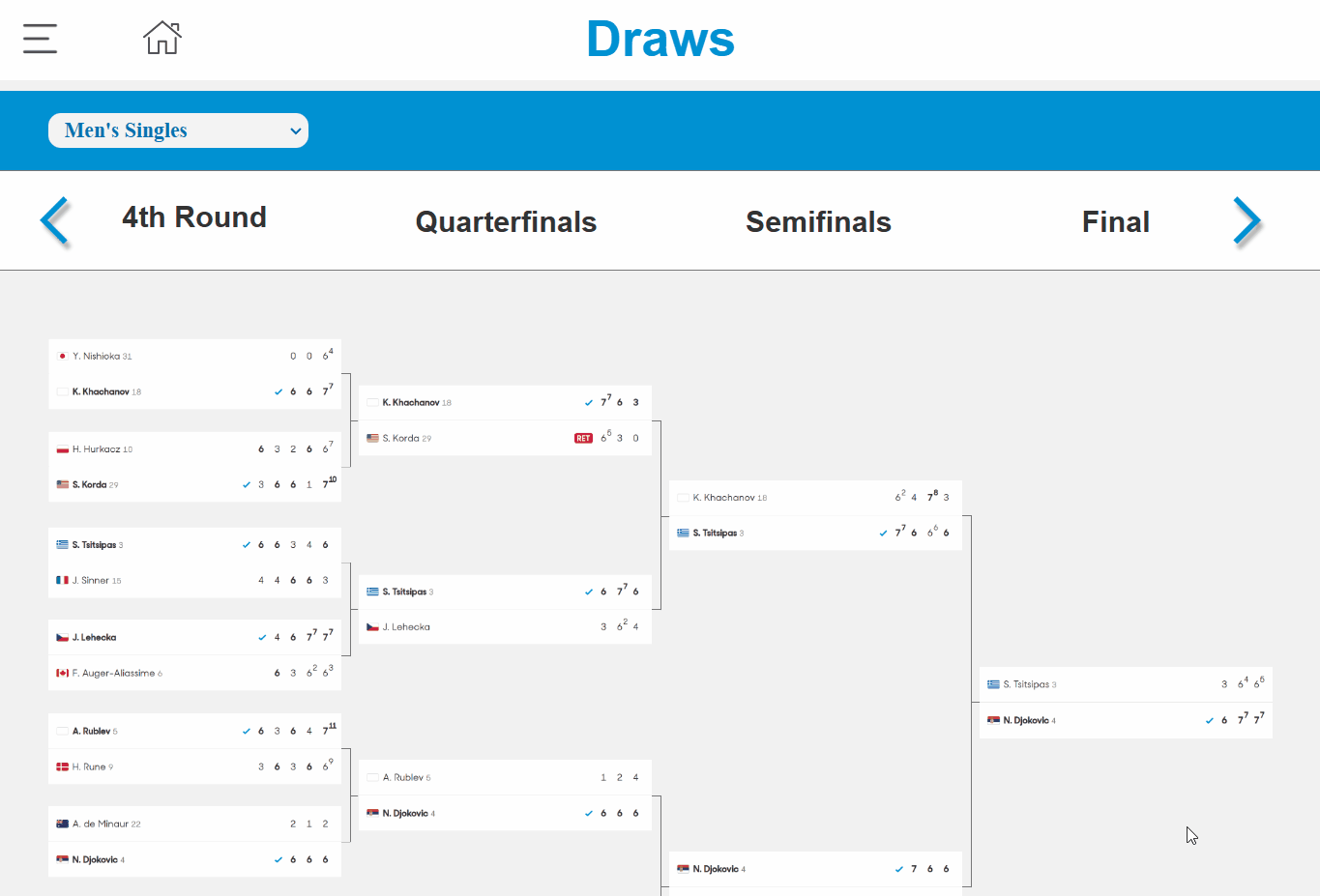Go to the home page icon
This screenshot has width=1320, height=896.
pos(162,38)
